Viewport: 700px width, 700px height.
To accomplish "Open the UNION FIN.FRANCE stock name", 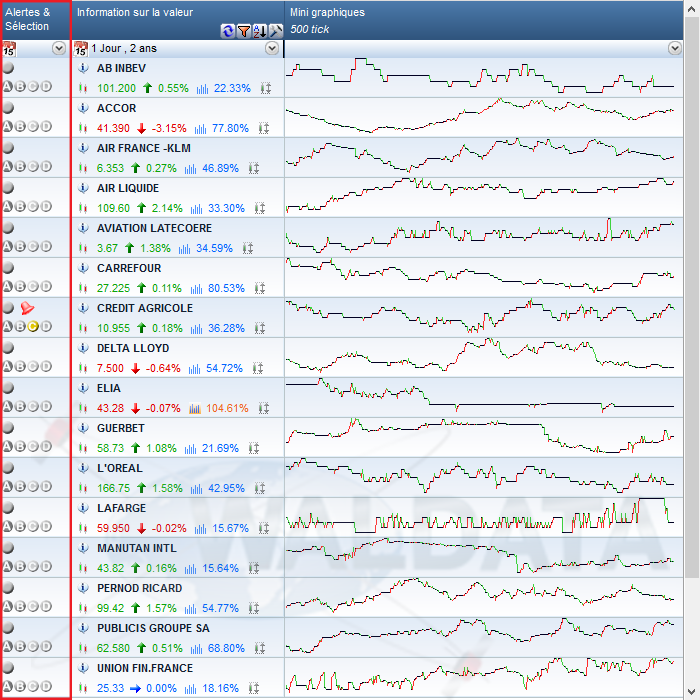I will coord(145,668).
